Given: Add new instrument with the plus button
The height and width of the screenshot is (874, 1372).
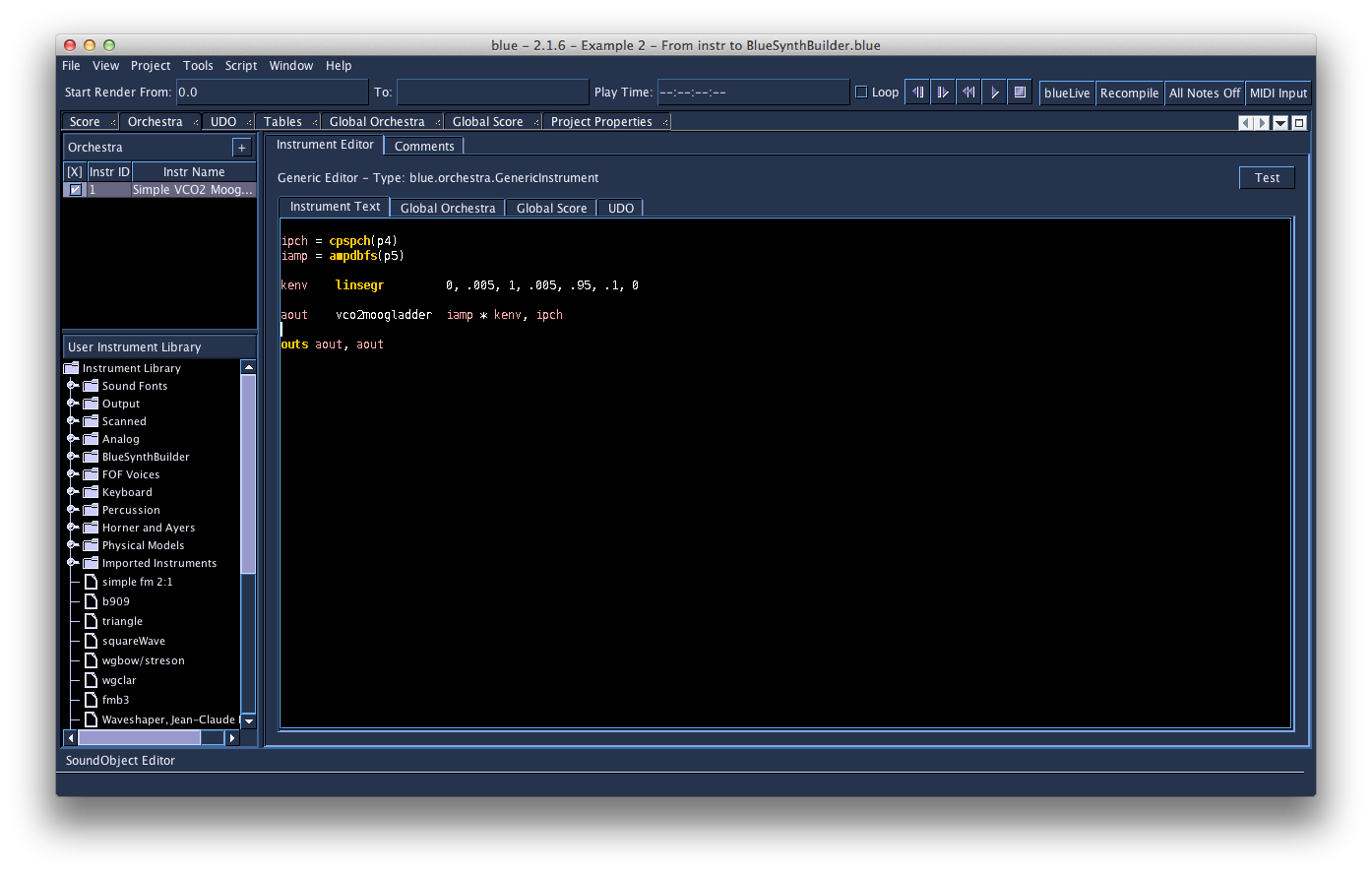Looking at the screenshot, I should pyautogui.click(x=242, y=148).
